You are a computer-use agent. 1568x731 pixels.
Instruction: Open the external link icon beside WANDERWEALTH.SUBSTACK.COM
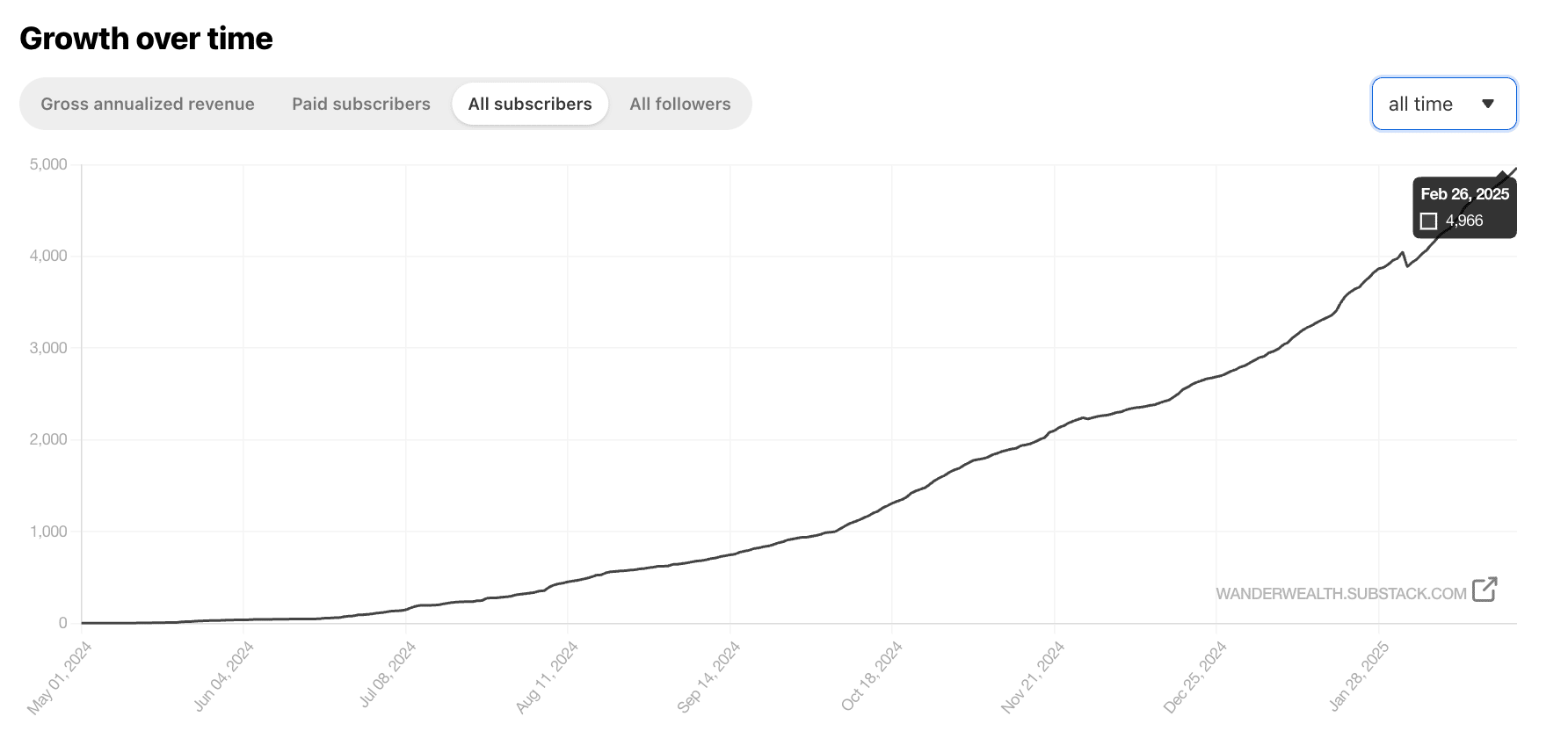coord(1485,590)
